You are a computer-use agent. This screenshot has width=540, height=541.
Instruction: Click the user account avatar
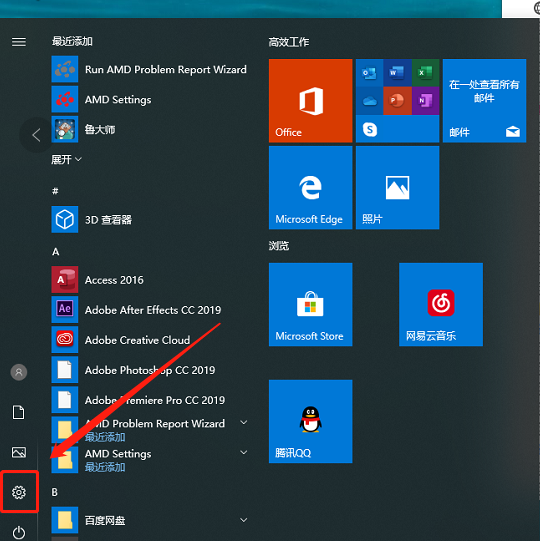tap(19, 372)
